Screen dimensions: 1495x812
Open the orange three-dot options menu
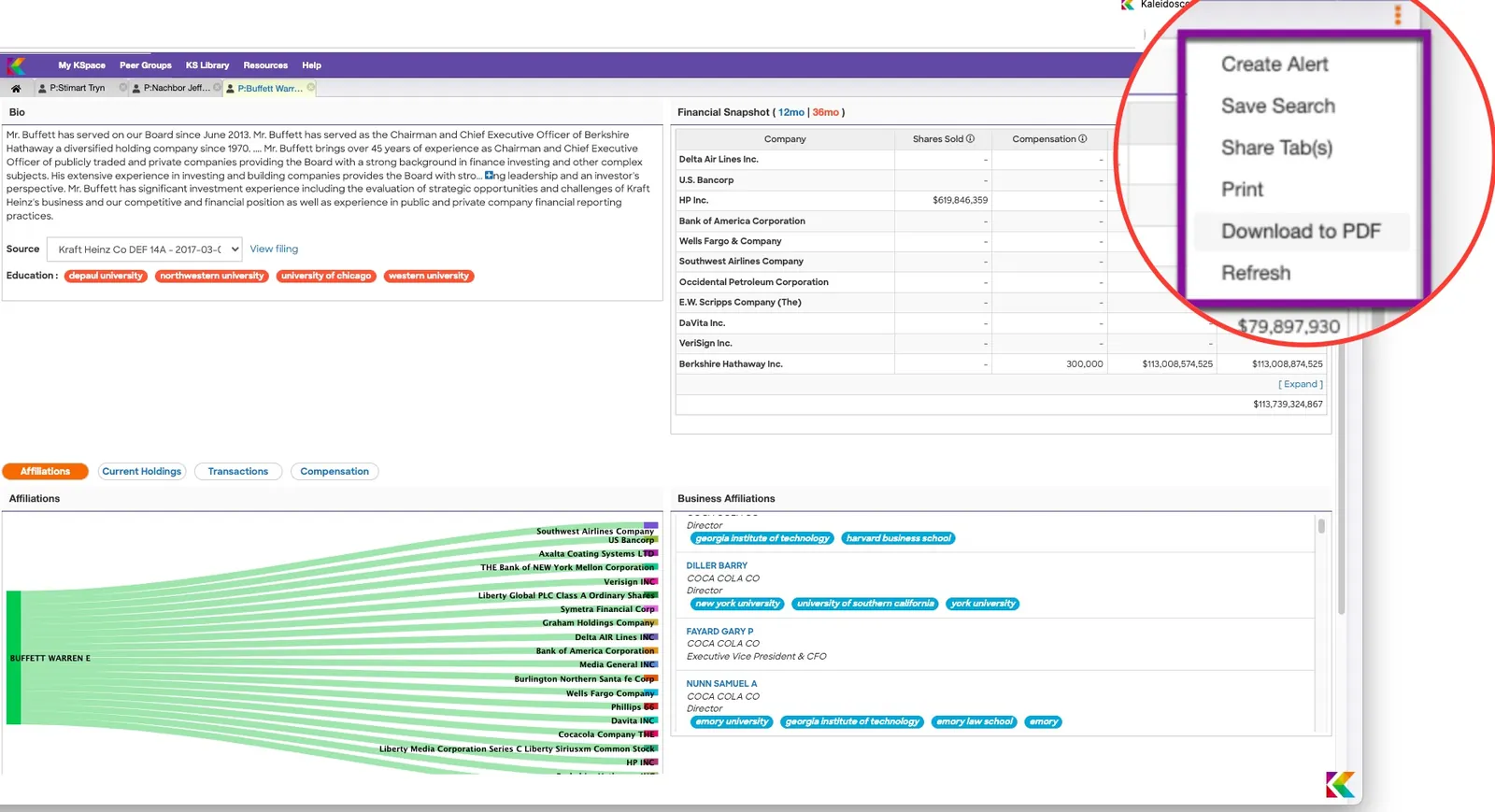coord(1398,15)
